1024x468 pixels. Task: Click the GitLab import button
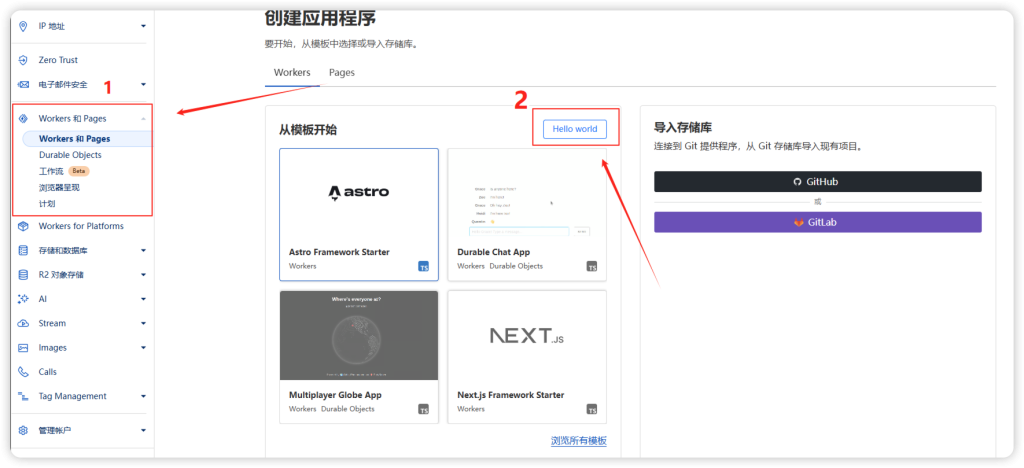(x=818, y=223)
